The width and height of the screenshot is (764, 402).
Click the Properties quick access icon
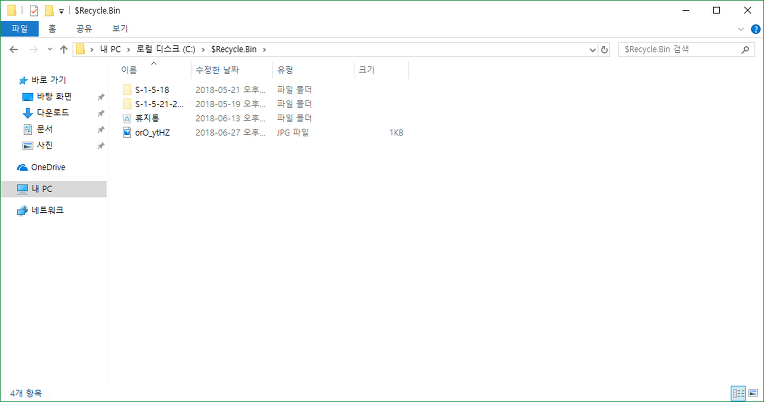coord(34,10)
